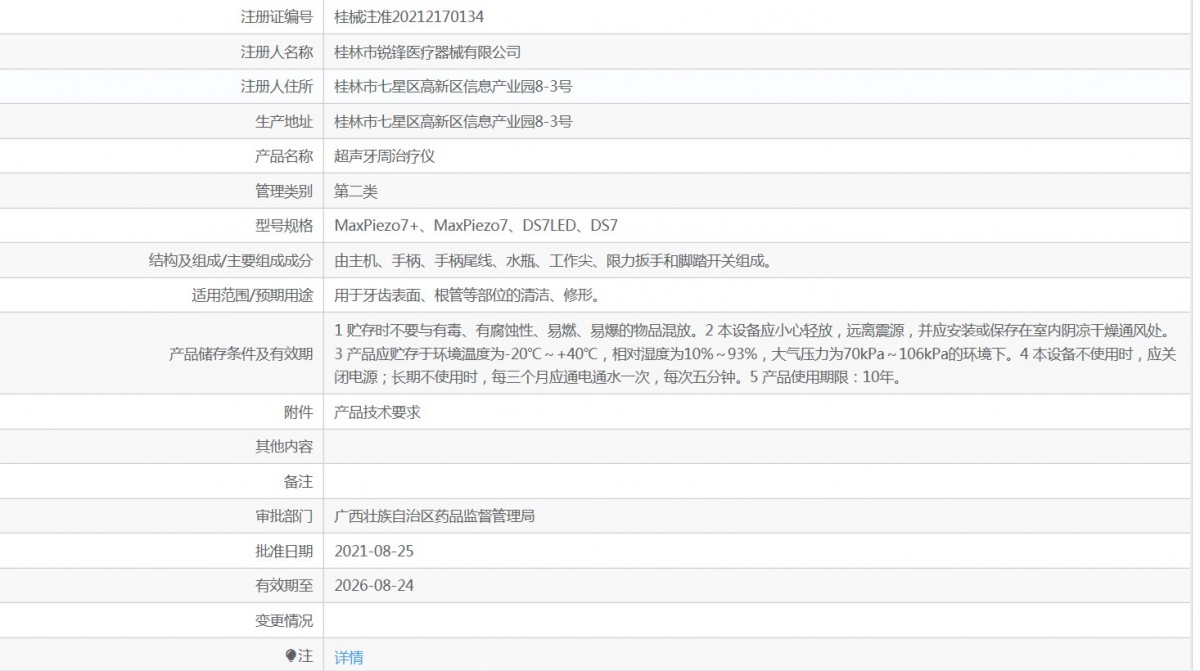This screenshot has width=1200, height=671.
Task: Click the 结构及组成/主要组成成分 label
Action: click(230, 260)
